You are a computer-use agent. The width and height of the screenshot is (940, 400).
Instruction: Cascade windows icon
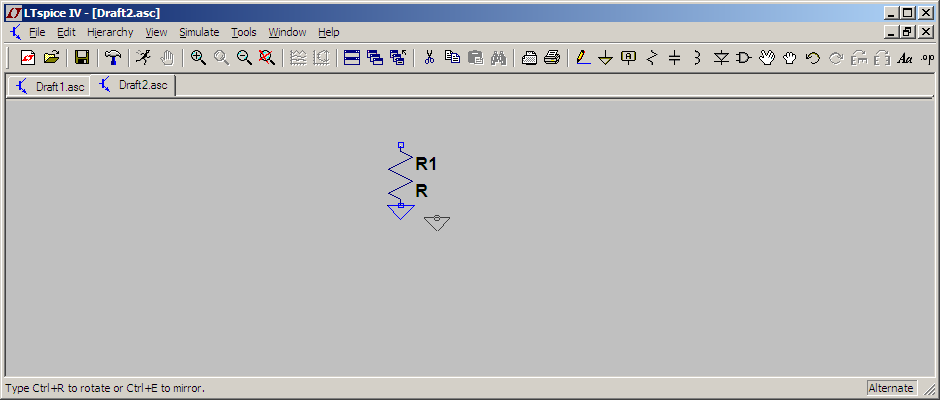pos(375,58)
